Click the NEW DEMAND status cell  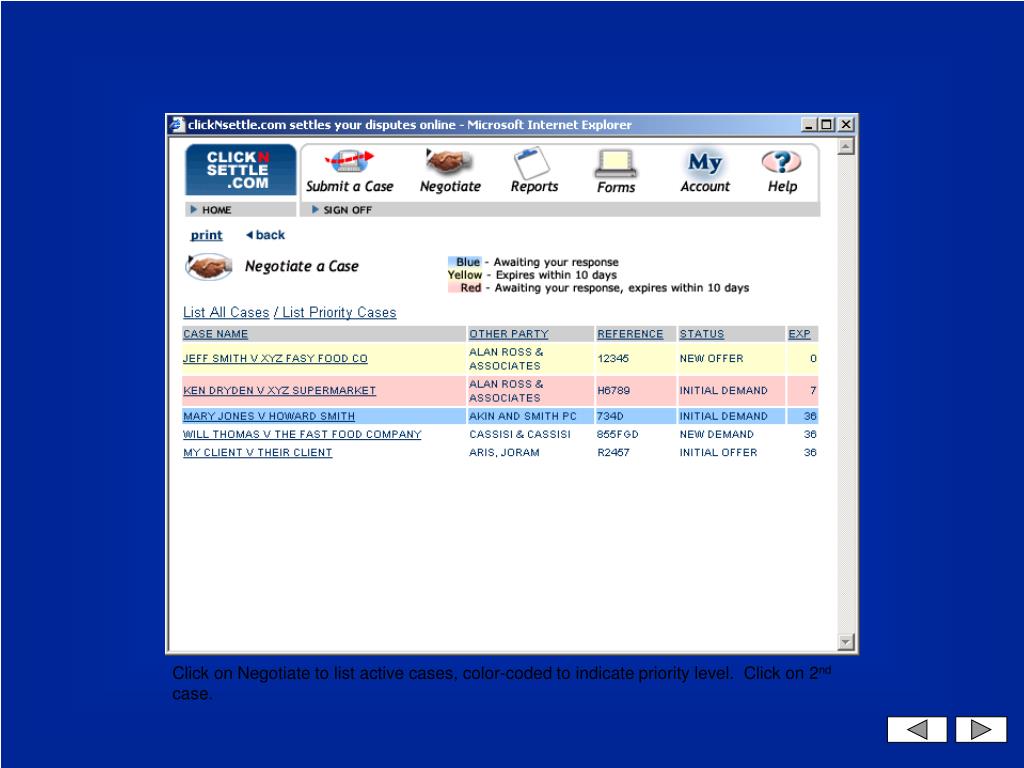716,434
